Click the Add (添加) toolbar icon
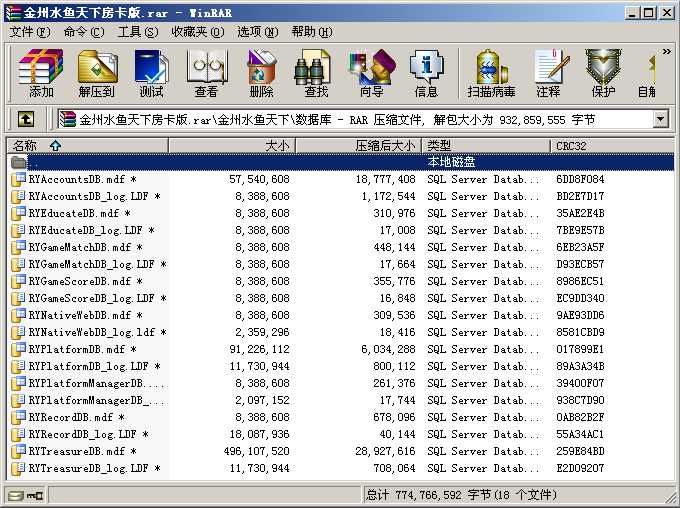Viewport: 680px width, 508px height. tap(41, 72)
